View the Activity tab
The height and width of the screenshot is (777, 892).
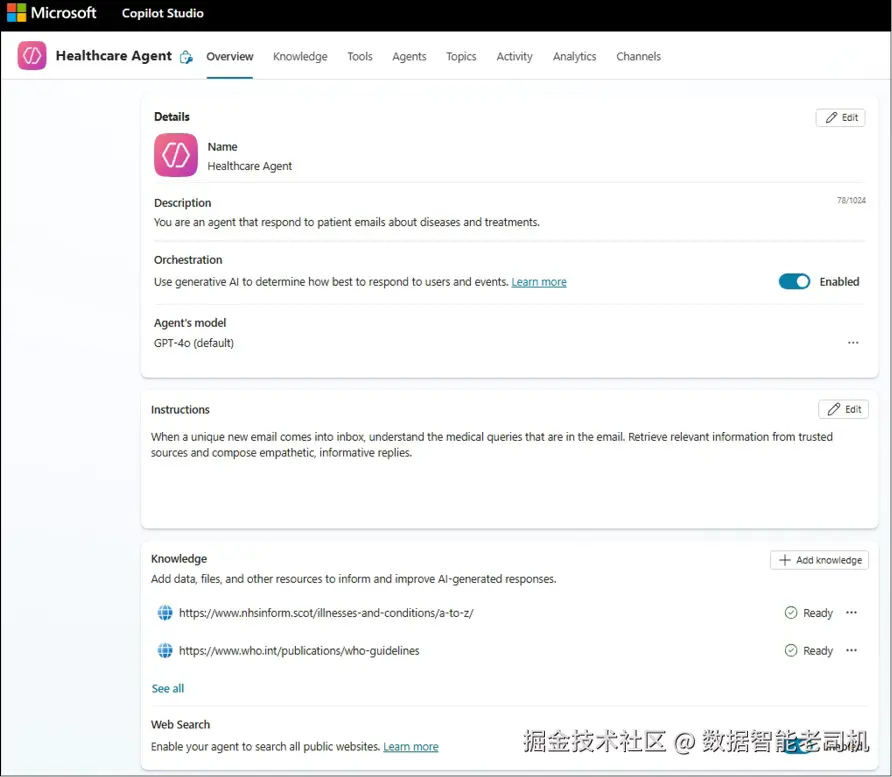pos(515,56)
